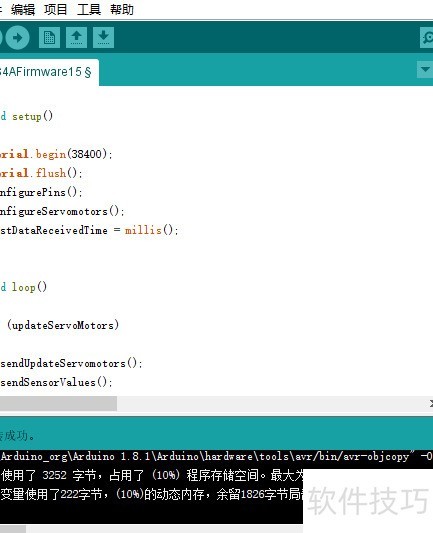Expand the tab options dropdown arrow

click(x=425, y=69)
